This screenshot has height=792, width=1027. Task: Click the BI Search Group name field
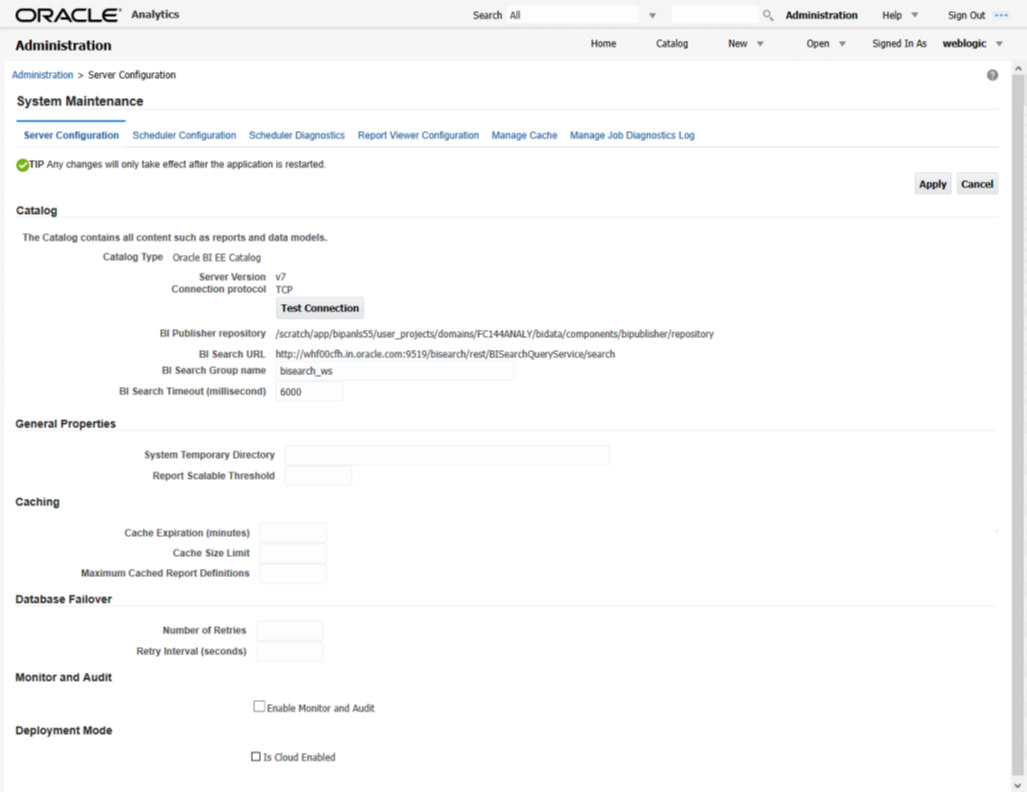pyautogui.click(x=395, y=371)
